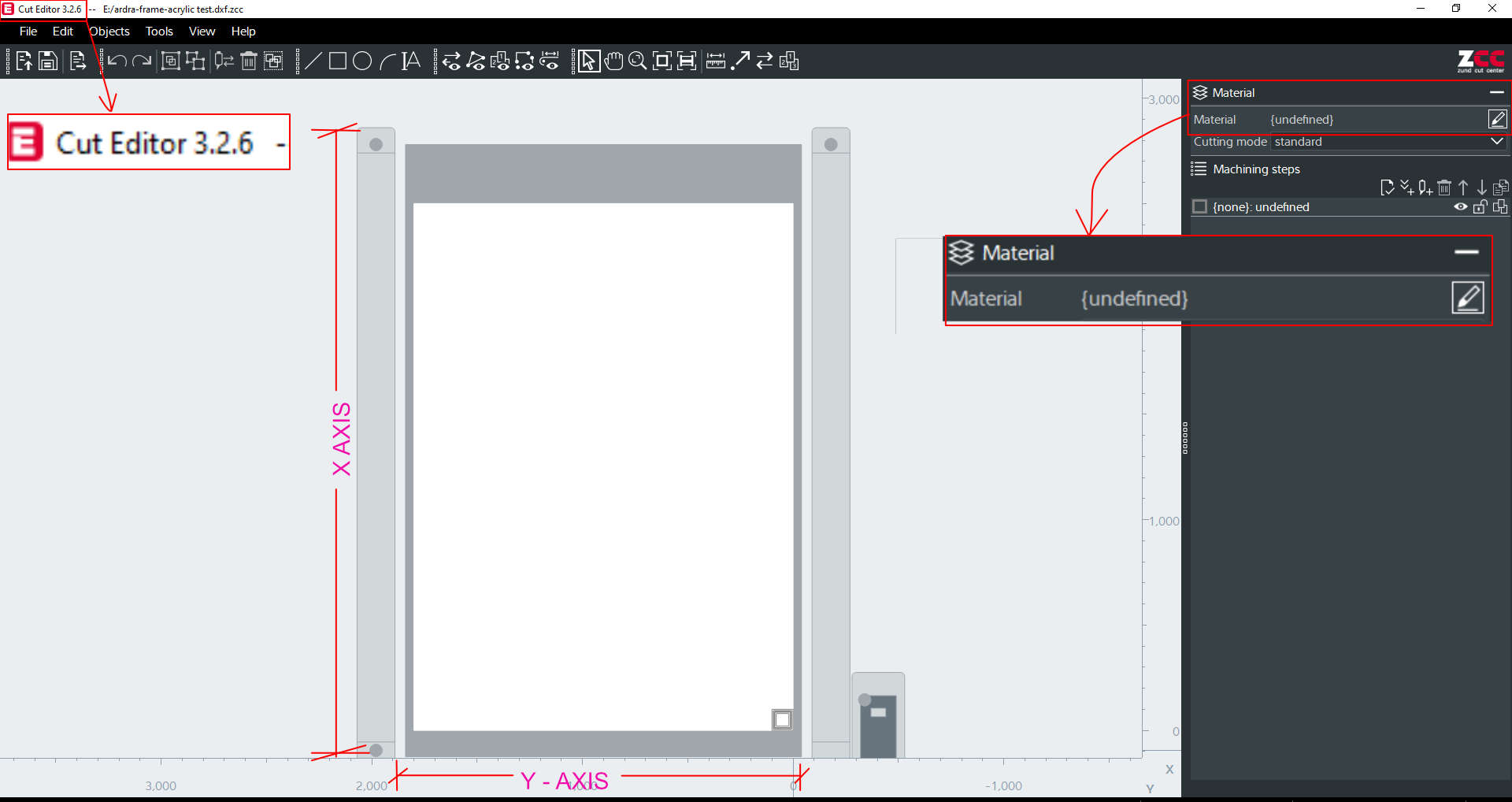The height and width of the screenshot is (802, 1512).
Task: Activate the hand pan tool
Action: (x=613, y=61)
